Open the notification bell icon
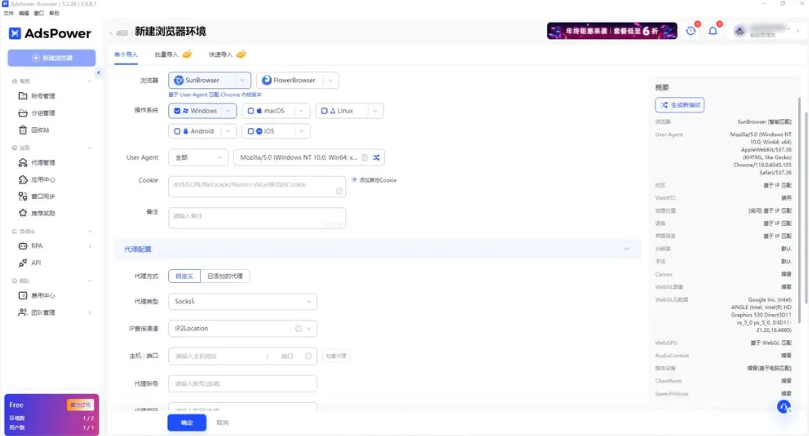Viewport: 809px width, 436px height. (713, 31)
